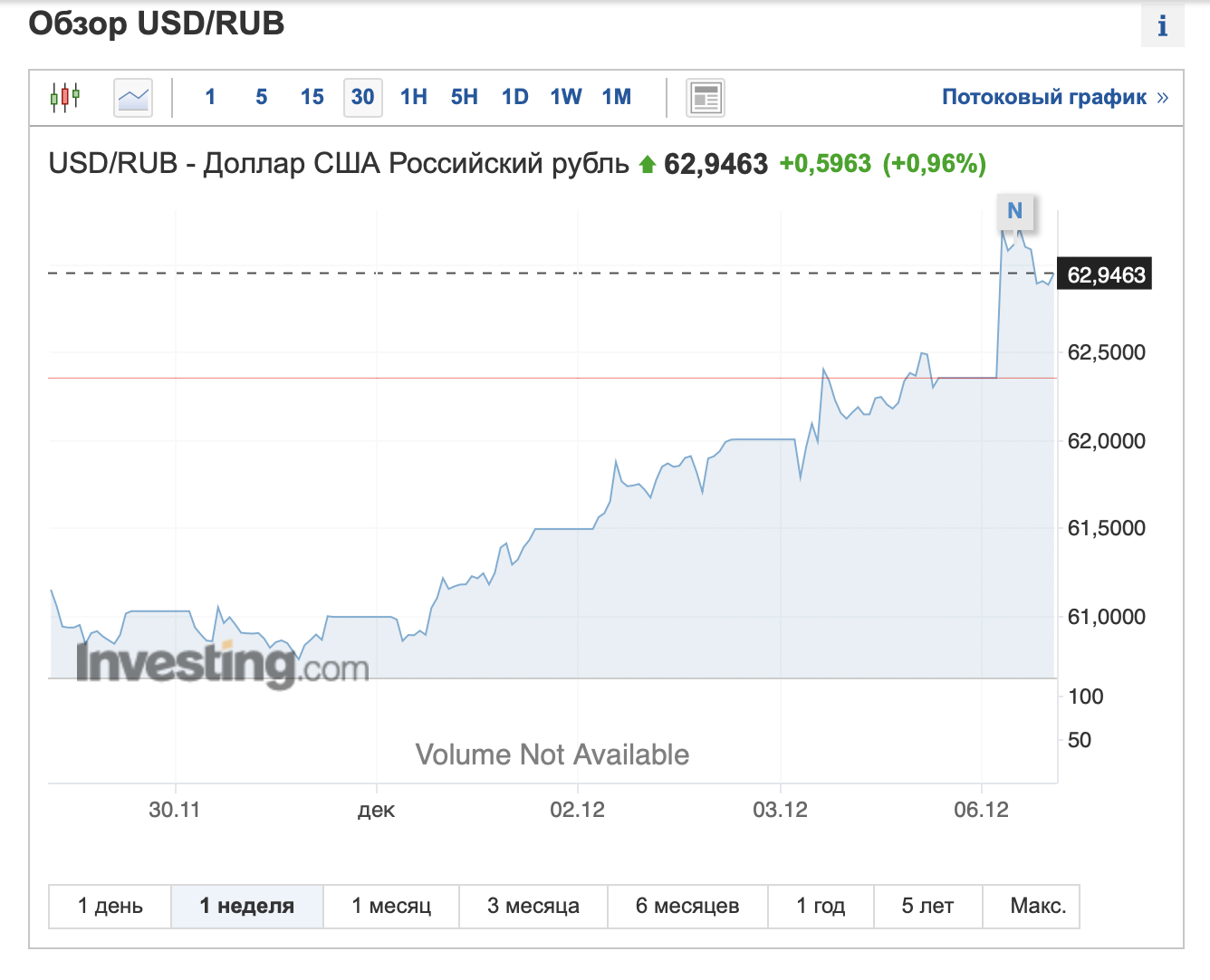Select the 5H interval
The height and width of the screenshot is (980, 1210).
pos(465,97)
